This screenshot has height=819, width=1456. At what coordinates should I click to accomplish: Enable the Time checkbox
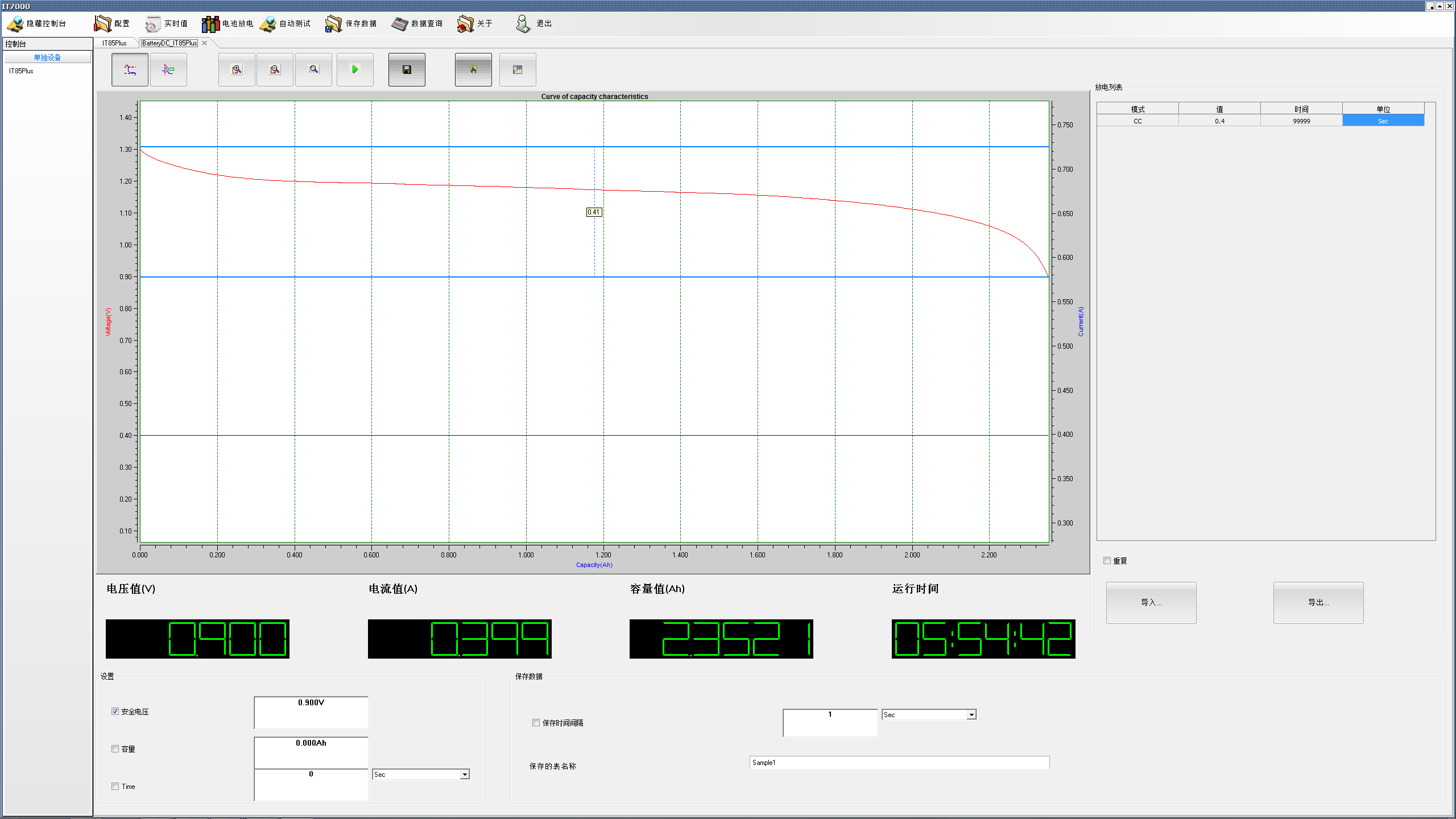115,786
